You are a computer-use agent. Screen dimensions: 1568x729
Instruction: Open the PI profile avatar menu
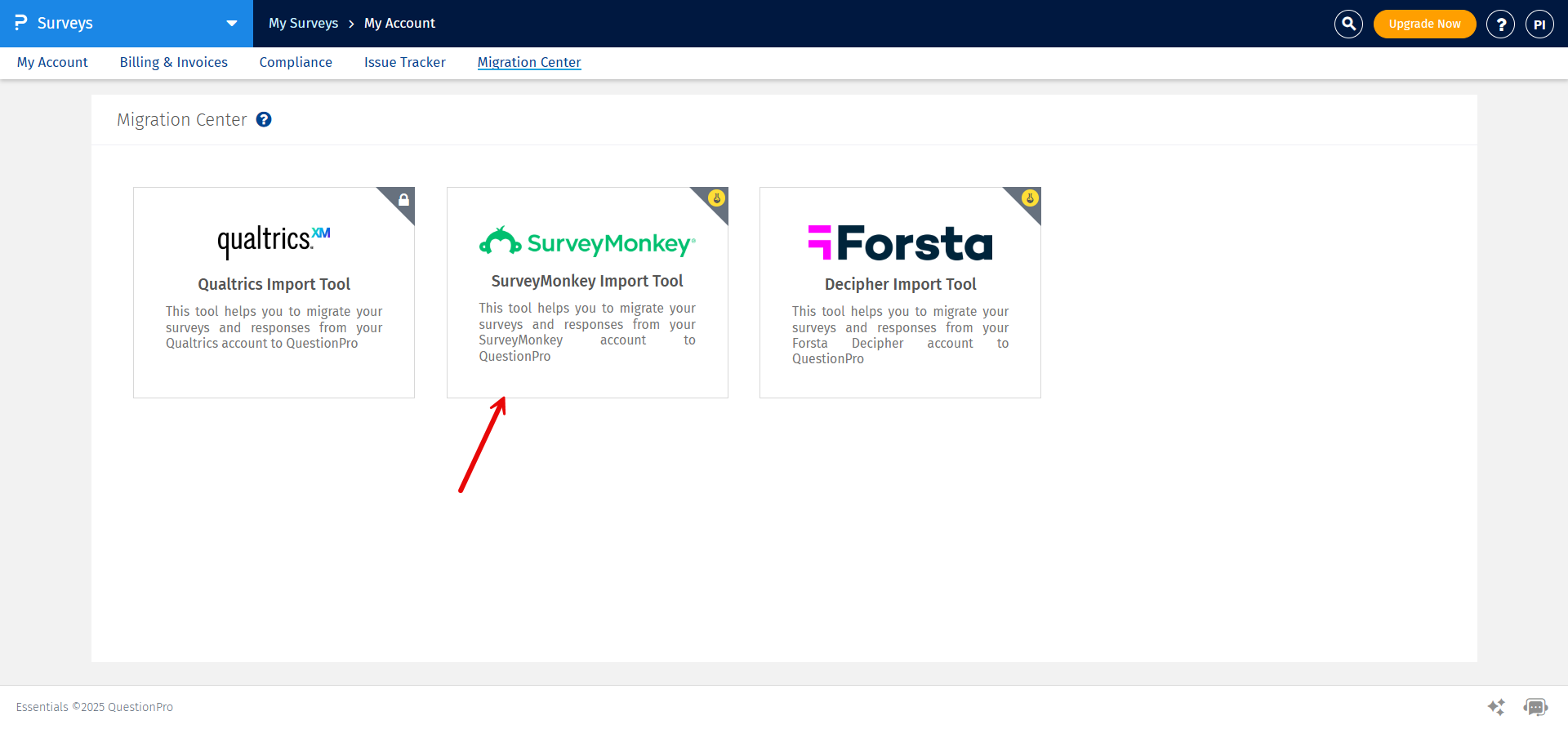(x=1539, y=24)
